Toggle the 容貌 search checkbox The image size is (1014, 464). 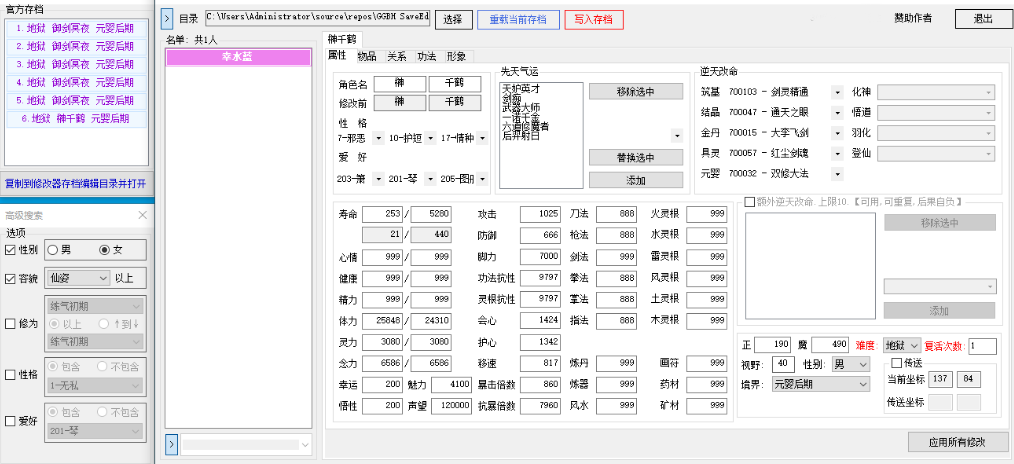pyautogui.click(x=10, y=279)
